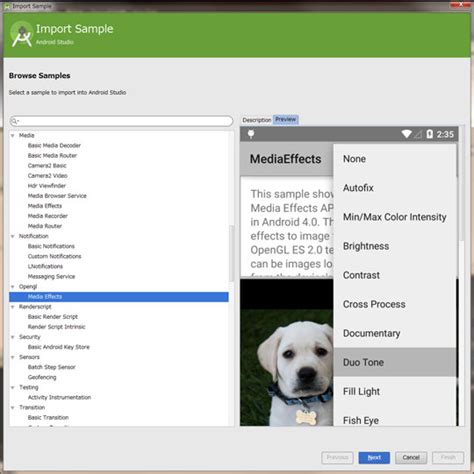Select Media Router sample
The width and height of the screenshot is (474, 474).
[45, 226]
